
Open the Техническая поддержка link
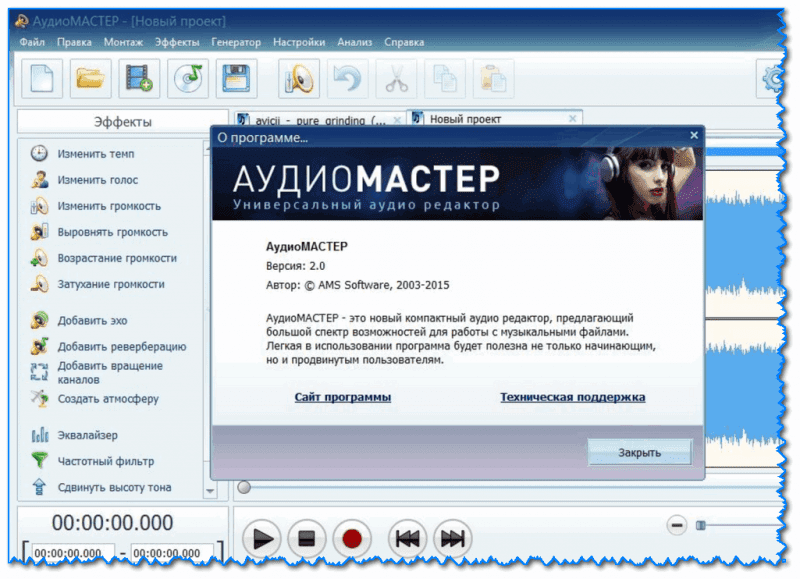(572, 397)
